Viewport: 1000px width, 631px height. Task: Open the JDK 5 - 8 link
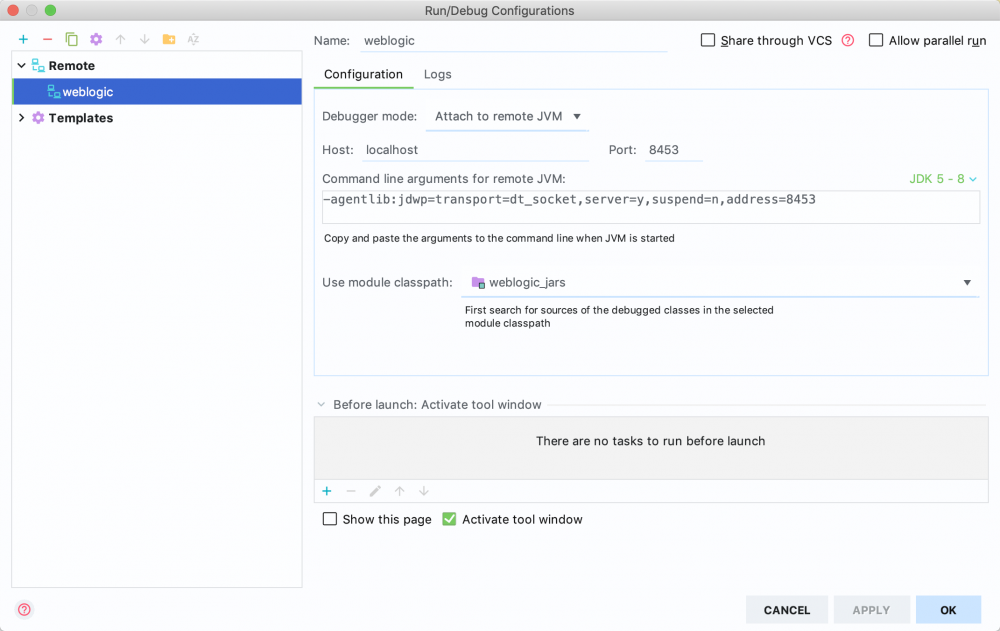click(940, 178)
